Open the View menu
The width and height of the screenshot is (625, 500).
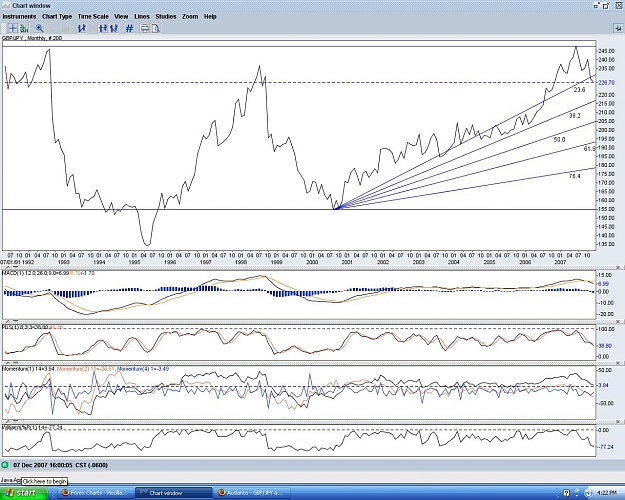[x=121, y=16]
